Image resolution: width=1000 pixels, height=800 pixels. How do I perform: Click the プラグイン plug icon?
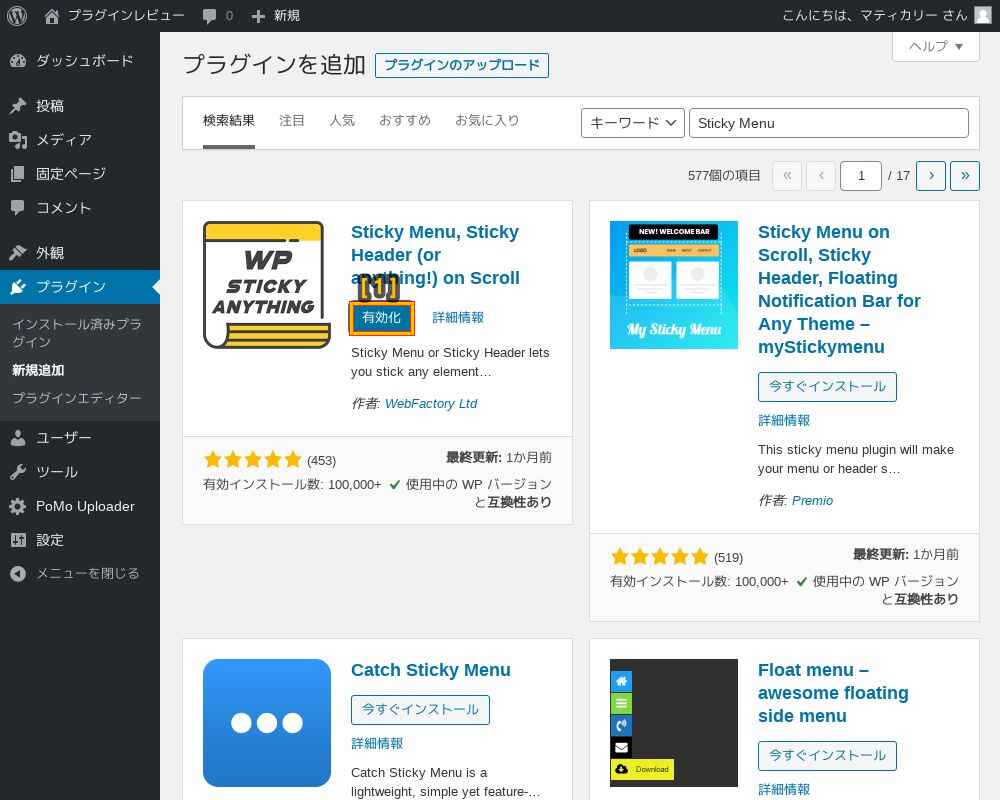click(x=18, y=287)
